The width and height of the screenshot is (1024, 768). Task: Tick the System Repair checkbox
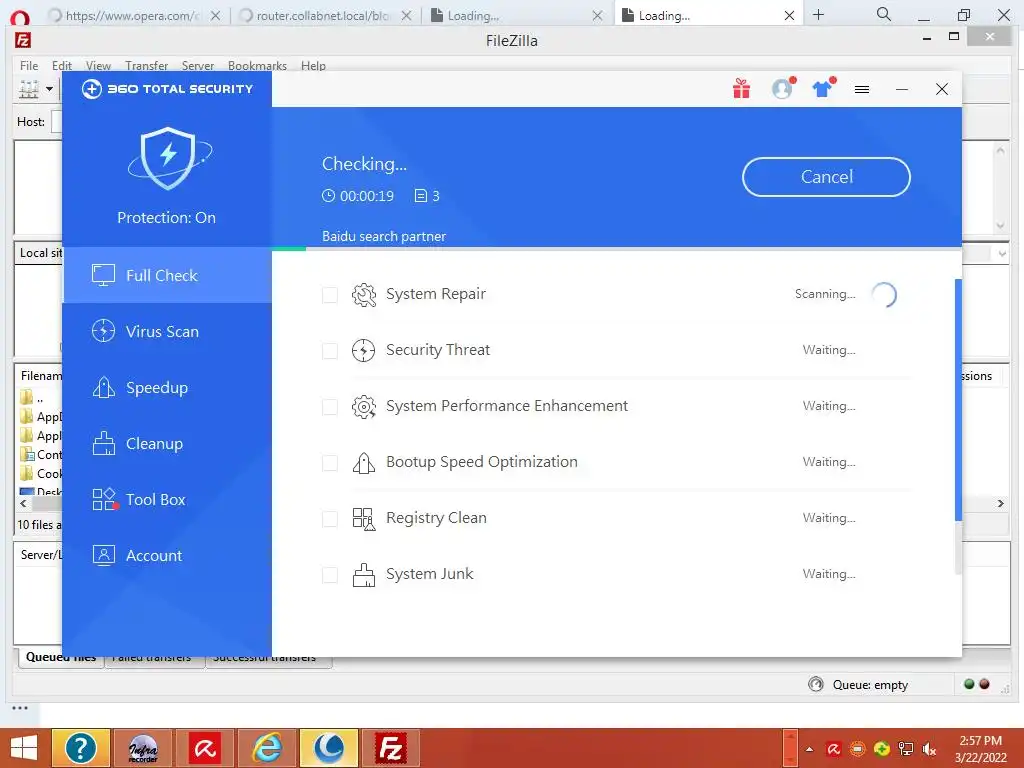330,295
